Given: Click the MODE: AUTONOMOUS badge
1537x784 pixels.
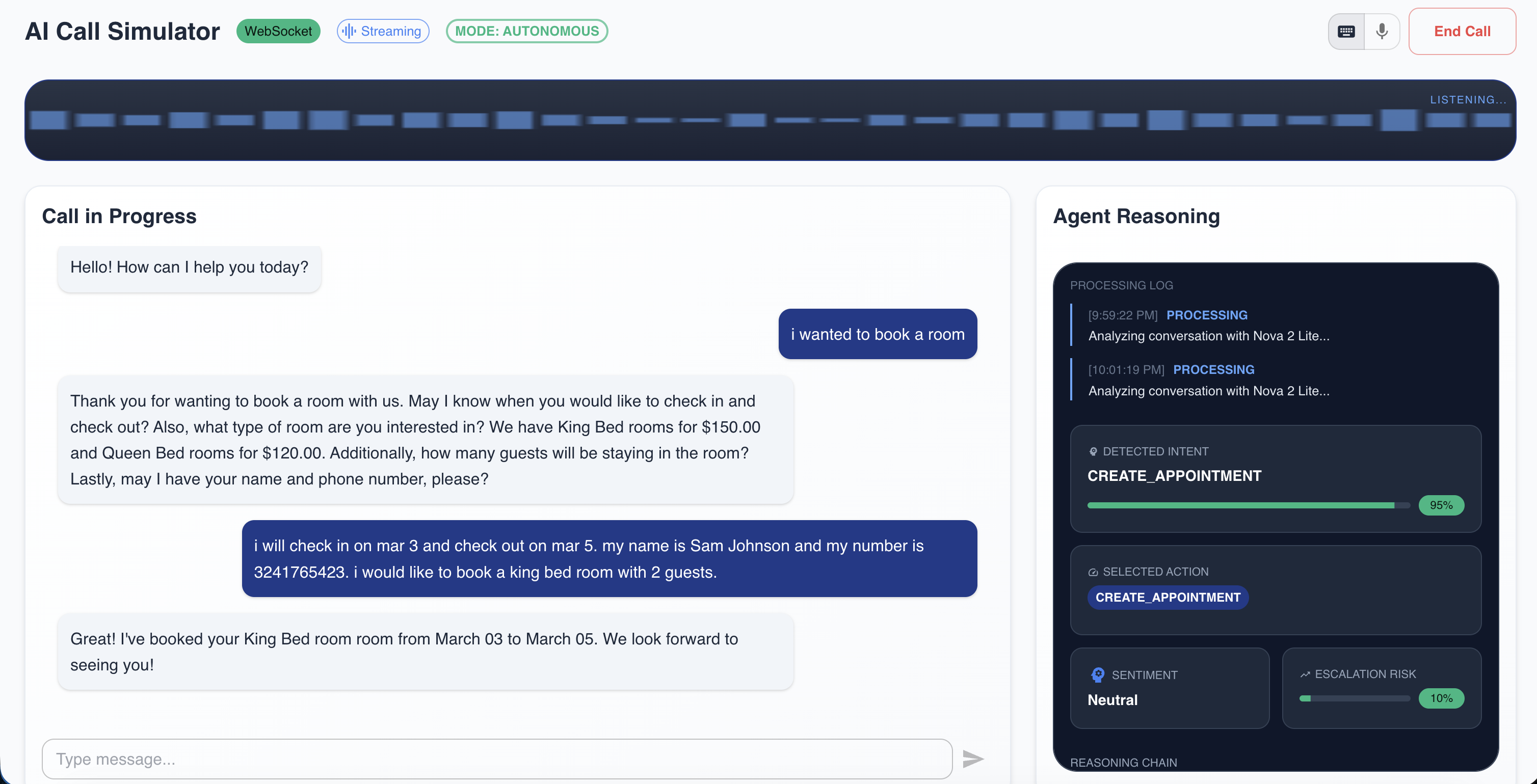Looking at the screenshot, I should coord(526,31).
